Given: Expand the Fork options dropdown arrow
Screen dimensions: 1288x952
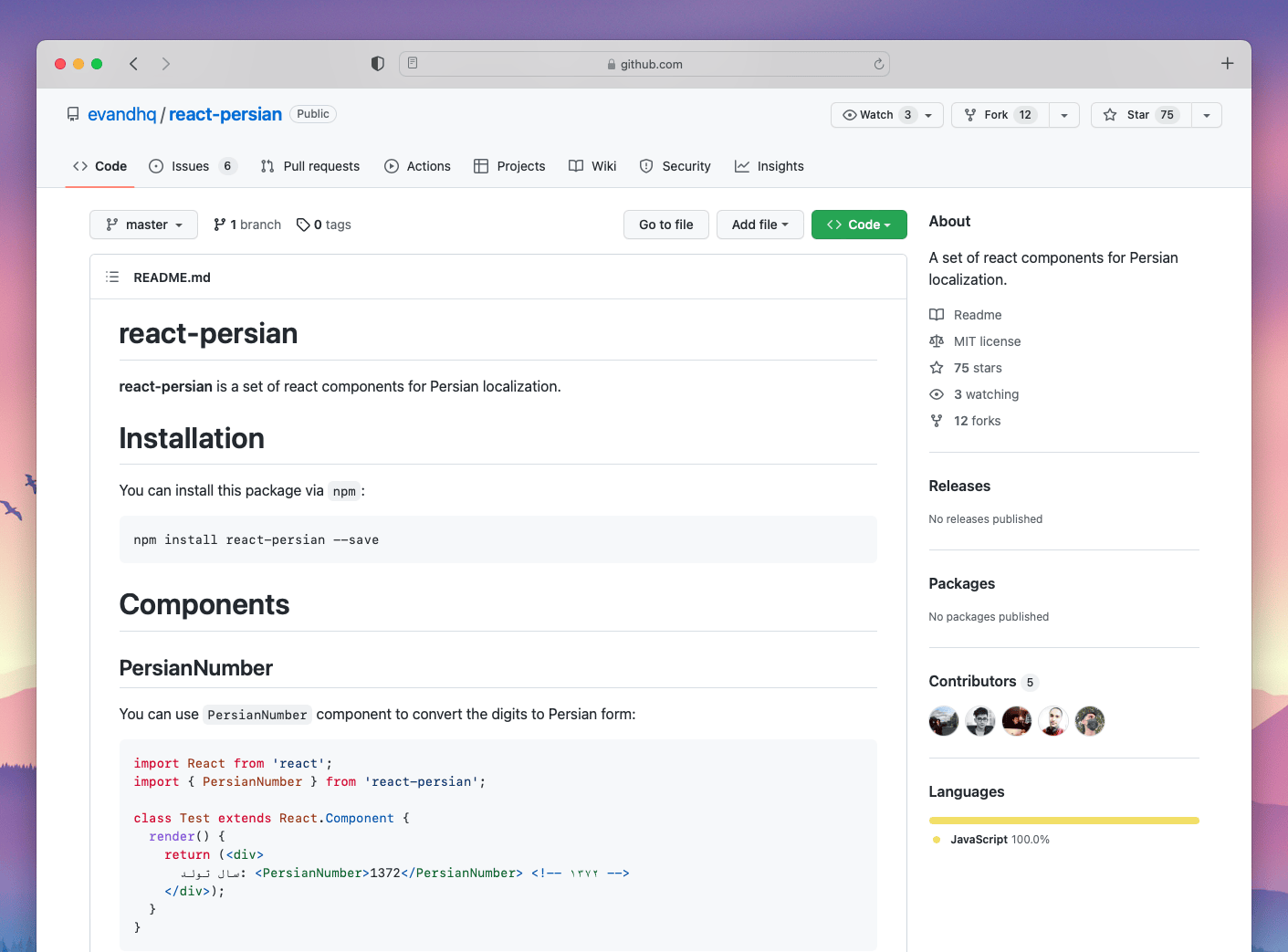Looking at the screenshot, I should [x=1064, y=115].
